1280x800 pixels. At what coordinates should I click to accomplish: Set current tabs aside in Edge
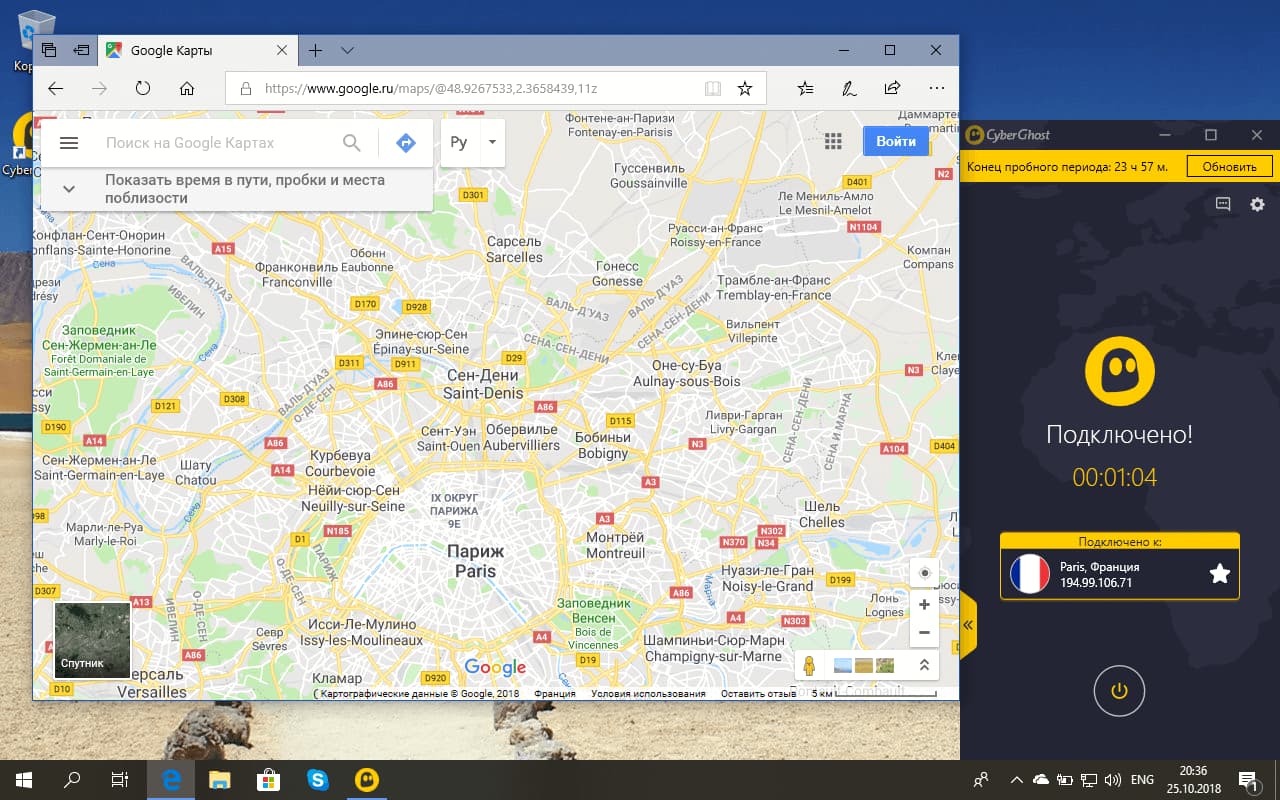[x=81, y=50]
